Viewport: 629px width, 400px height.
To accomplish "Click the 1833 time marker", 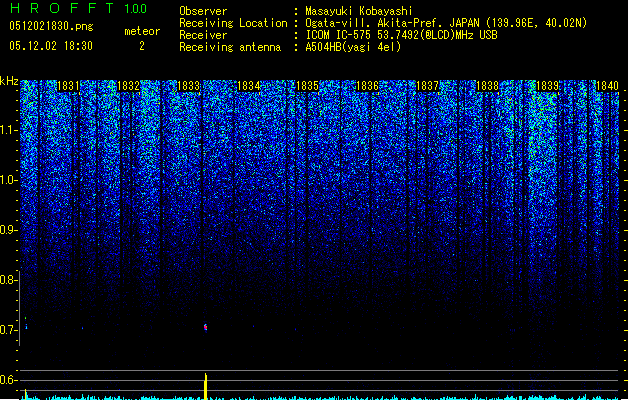I will pyautogui.click(x=188, y=86).
